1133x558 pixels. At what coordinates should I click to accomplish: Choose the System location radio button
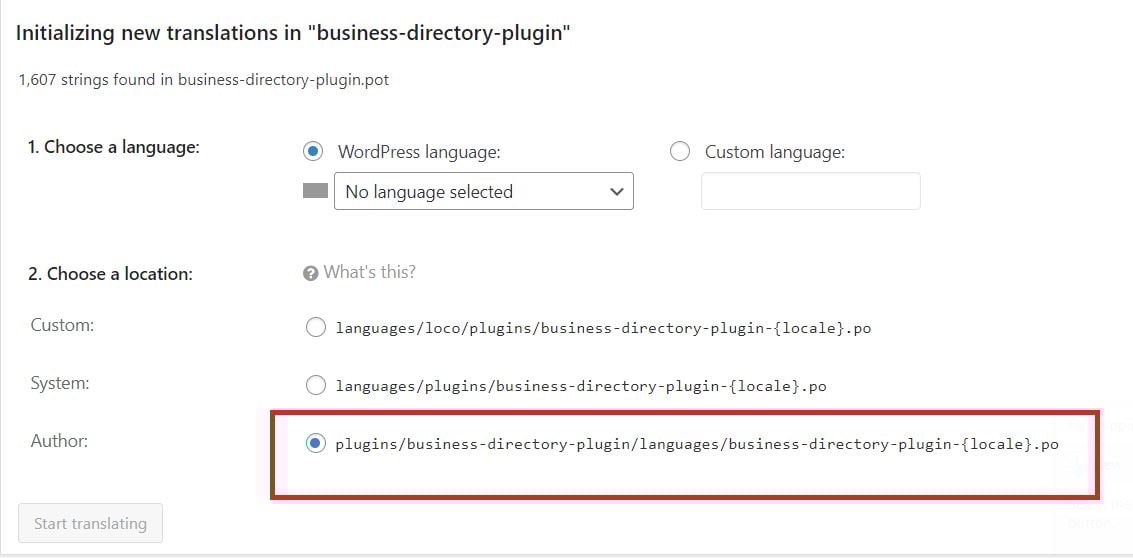[316, 386]
